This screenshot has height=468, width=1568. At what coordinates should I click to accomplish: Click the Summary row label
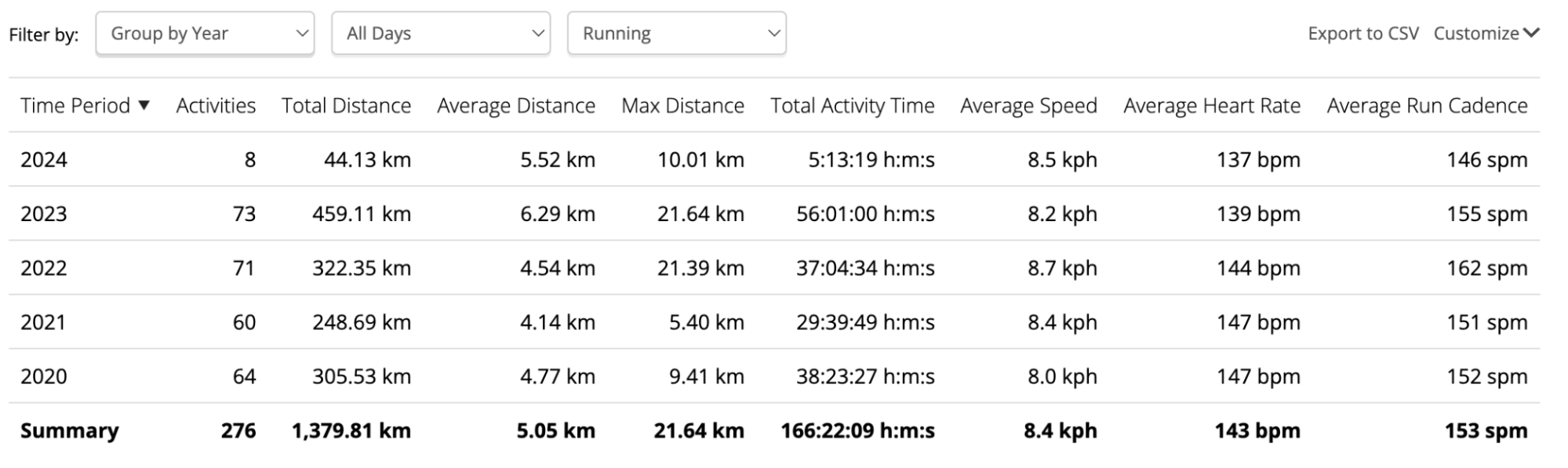70,430
